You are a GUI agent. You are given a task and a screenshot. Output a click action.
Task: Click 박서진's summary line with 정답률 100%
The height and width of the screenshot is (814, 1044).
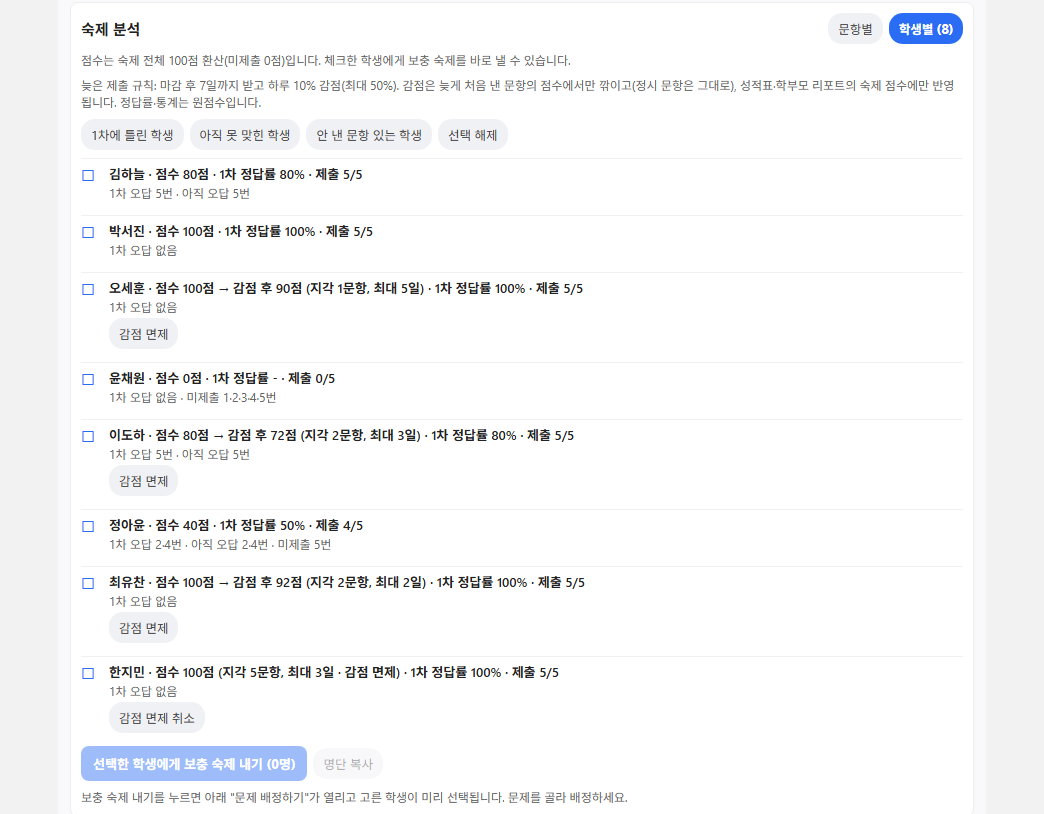[x=241, y=232]
